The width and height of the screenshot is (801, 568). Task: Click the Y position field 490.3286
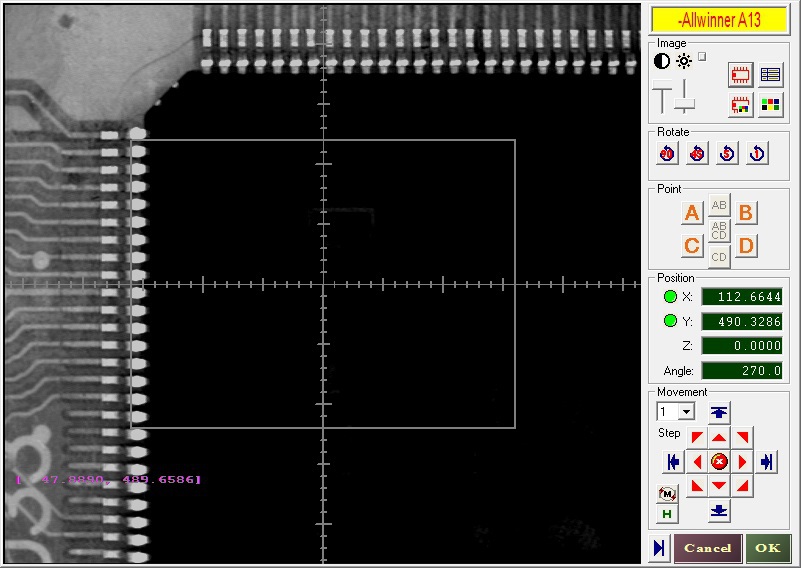742,321
